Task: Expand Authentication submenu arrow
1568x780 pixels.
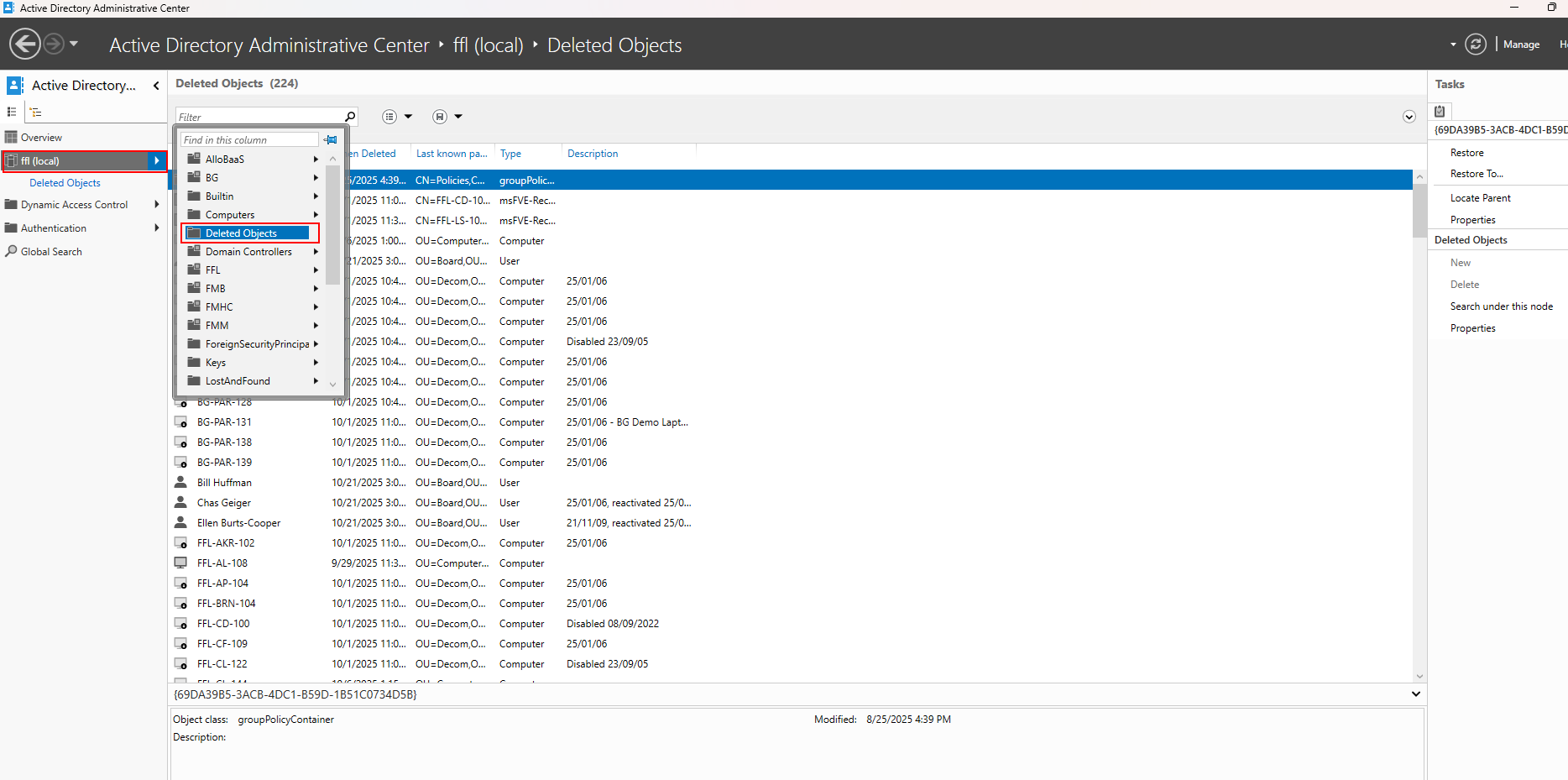Action: pos(157,228)
